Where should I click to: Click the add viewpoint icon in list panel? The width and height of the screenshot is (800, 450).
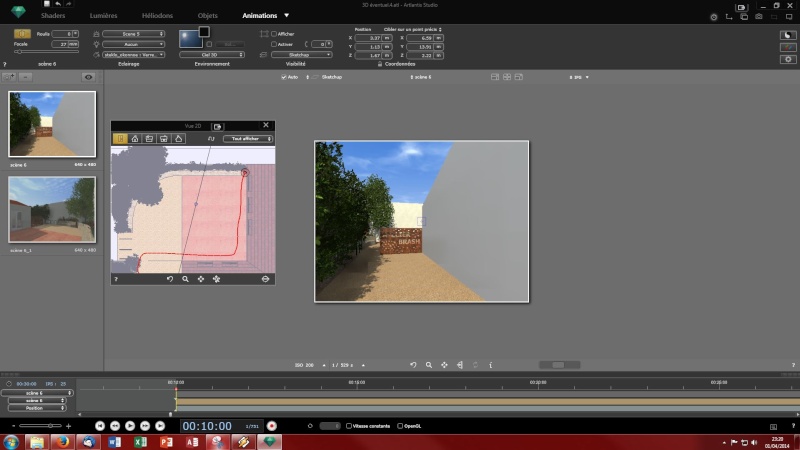click(x=9, y=77)
